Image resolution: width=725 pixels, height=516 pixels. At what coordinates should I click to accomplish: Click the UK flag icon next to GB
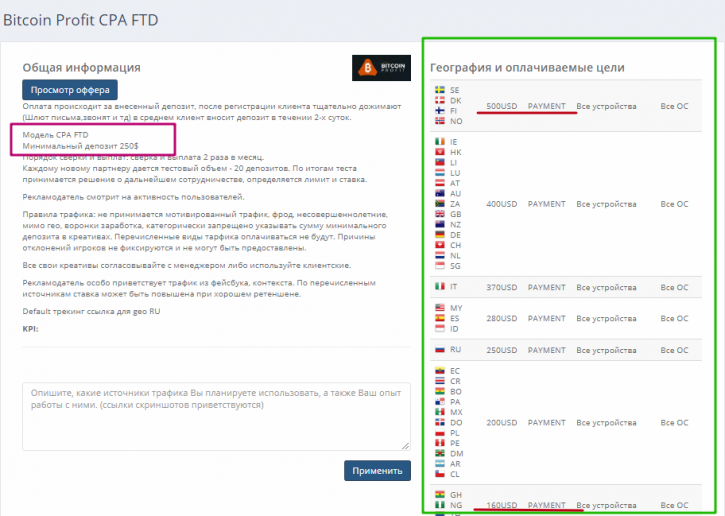point(440,214)
